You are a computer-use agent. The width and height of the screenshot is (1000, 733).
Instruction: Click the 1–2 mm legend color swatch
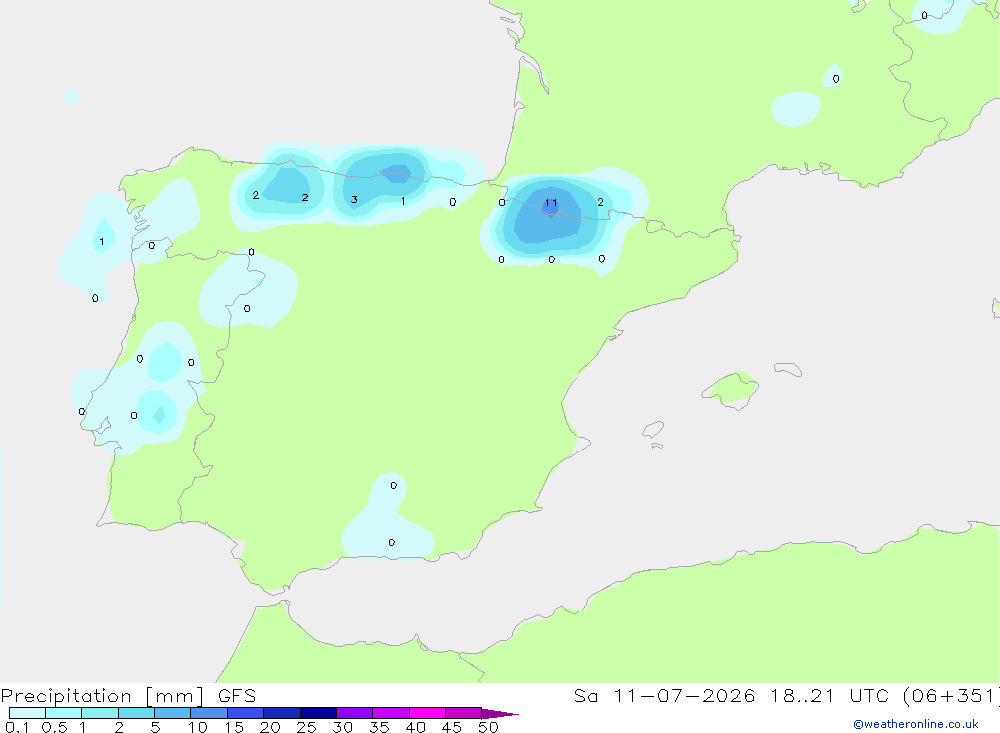[x=100, y=713]
